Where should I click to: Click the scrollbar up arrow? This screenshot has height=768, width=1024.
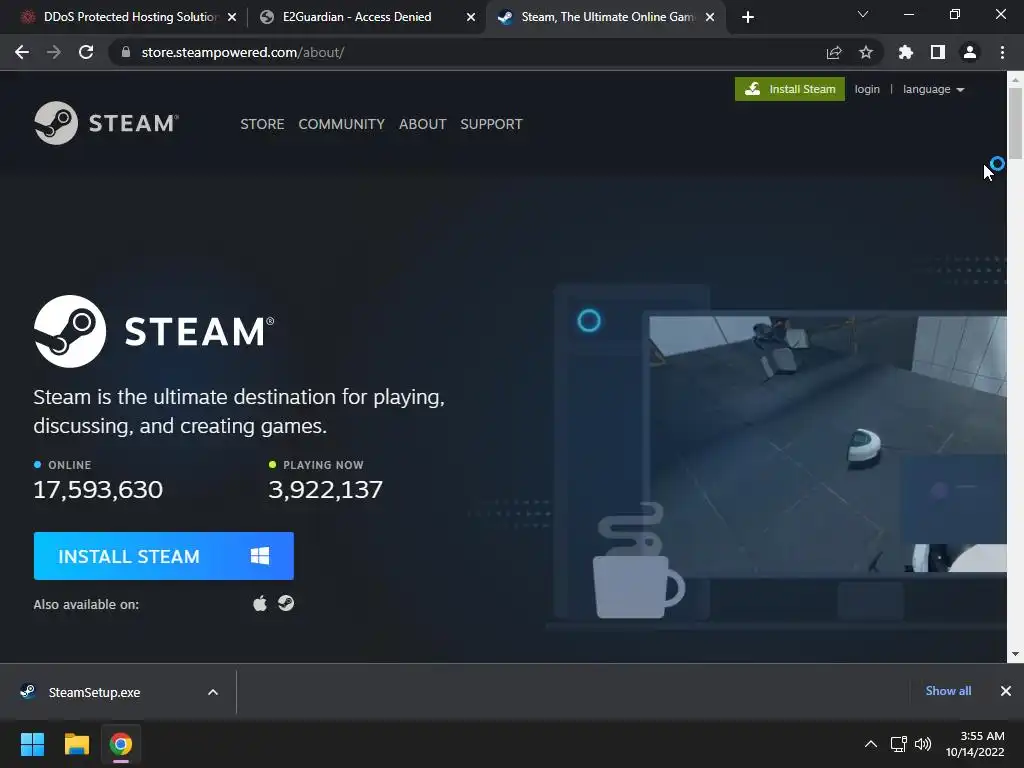pos(1015,79)
